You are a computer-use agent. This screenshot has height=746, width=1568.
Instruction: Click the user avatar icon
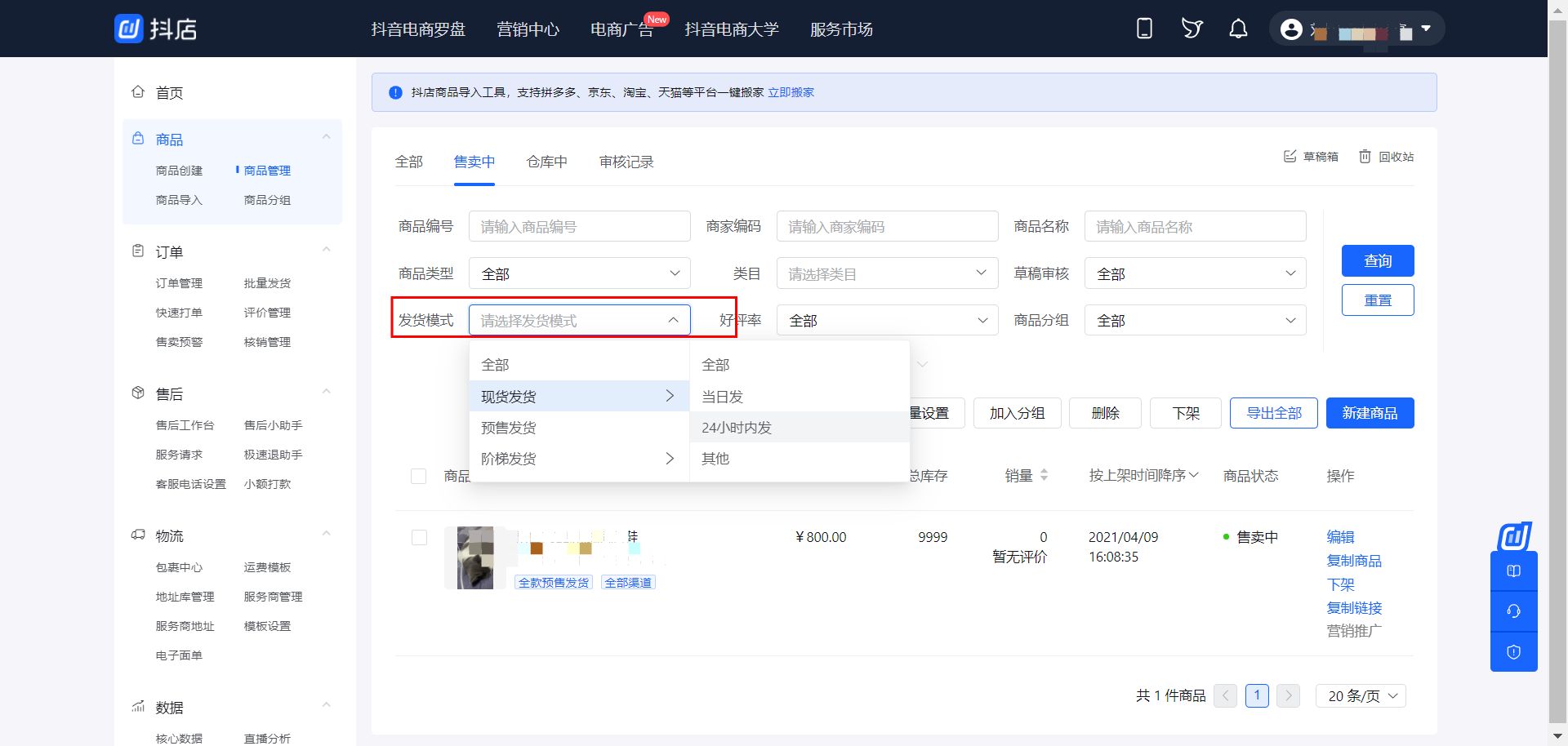click(x=1291, y=29)
